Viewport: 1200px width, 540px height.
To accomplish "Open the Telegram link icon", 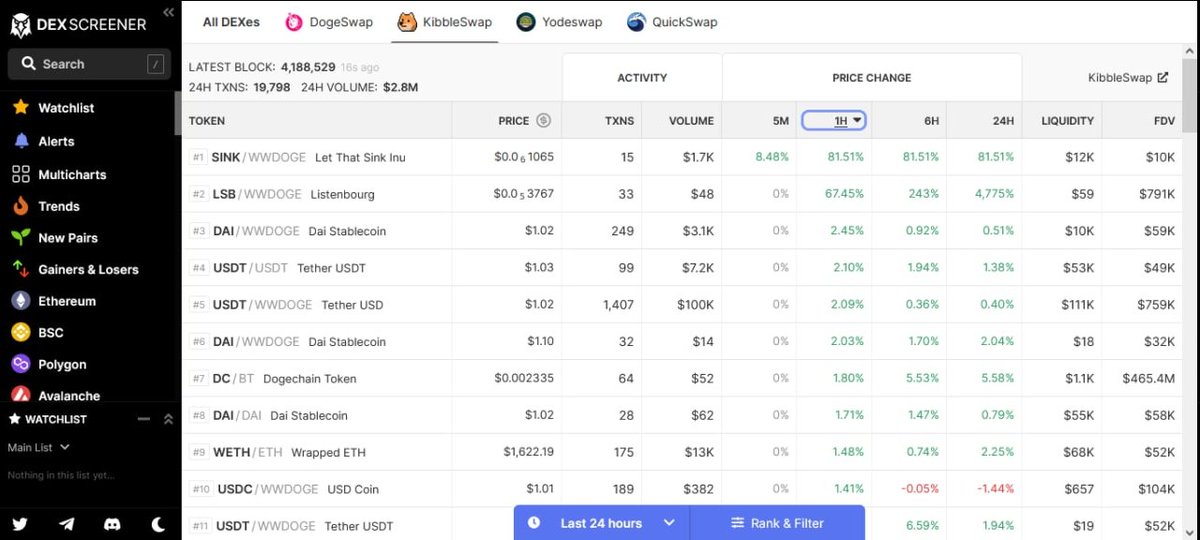I will point(67,523).
